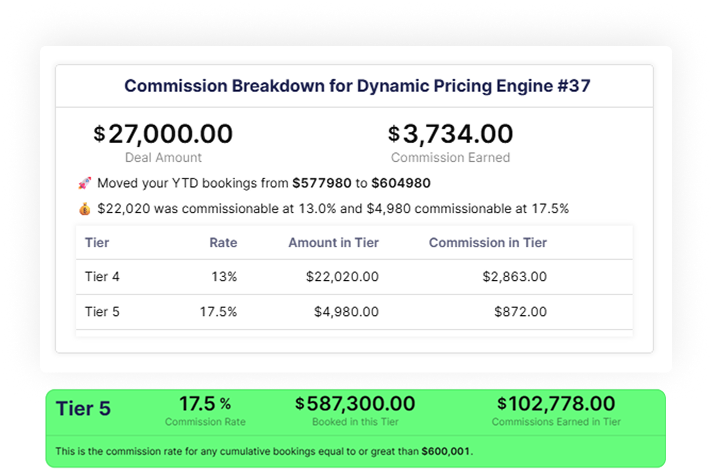This screenshot has height=469, width=712.
Task: Click the Commissions Earned in Tier label
Action: tap(556, 422)
